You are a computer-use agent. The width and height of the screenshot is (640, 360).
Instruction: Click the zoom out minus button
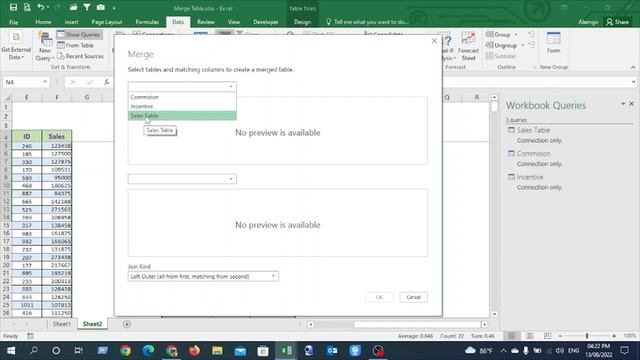[560, 336]
